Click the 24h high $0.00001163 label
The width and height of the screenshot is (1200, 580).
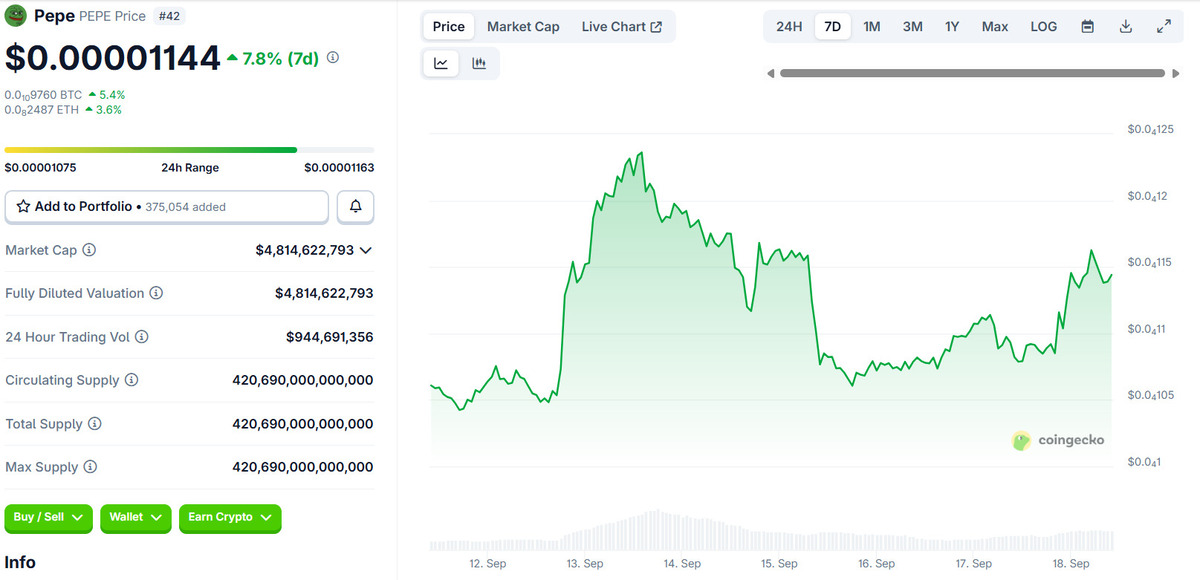coord(339,167)
